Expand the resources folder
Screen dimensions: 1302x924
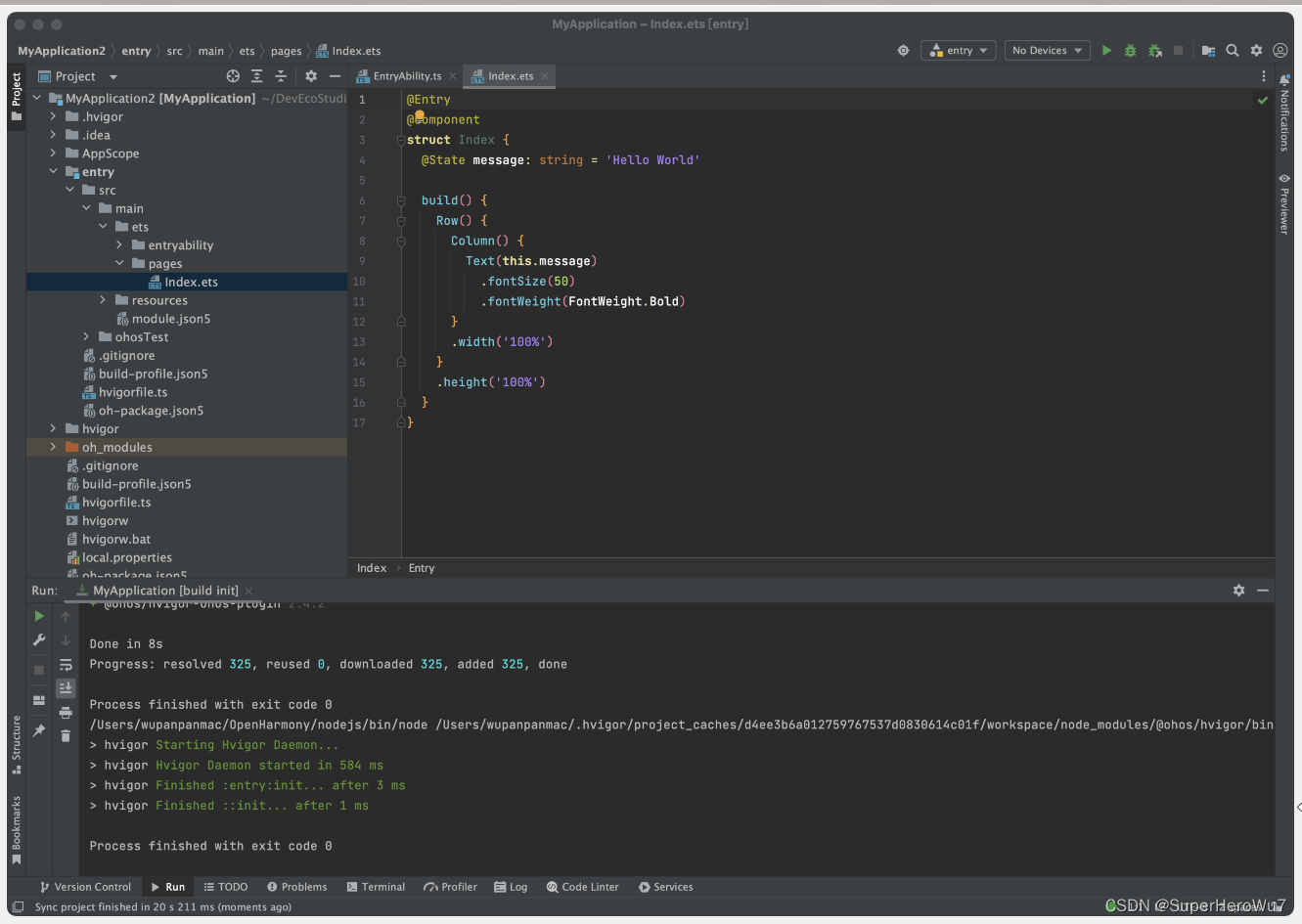point(103,300)
